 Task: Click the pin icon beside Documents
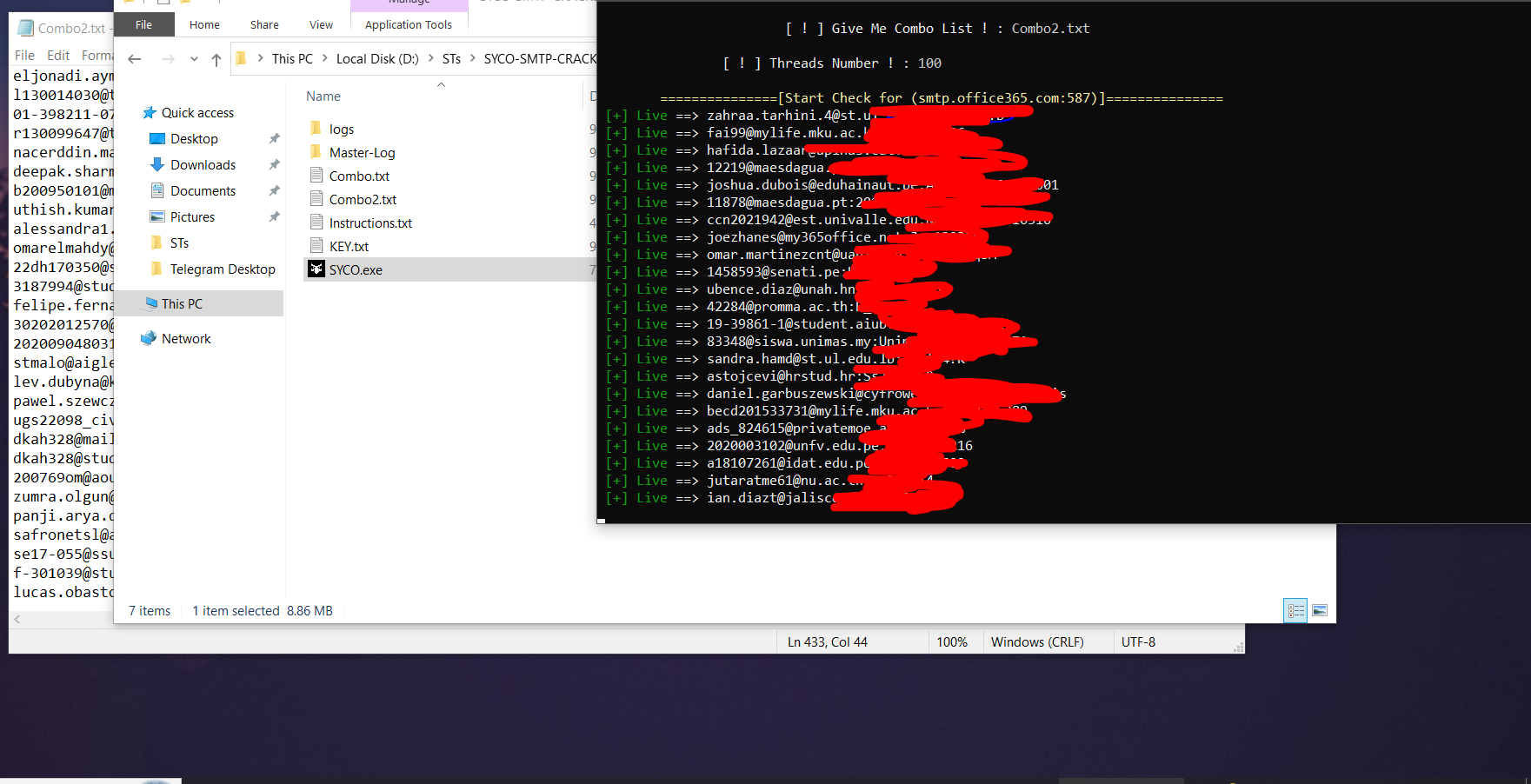pyautogui.click(x=275, y=191)
